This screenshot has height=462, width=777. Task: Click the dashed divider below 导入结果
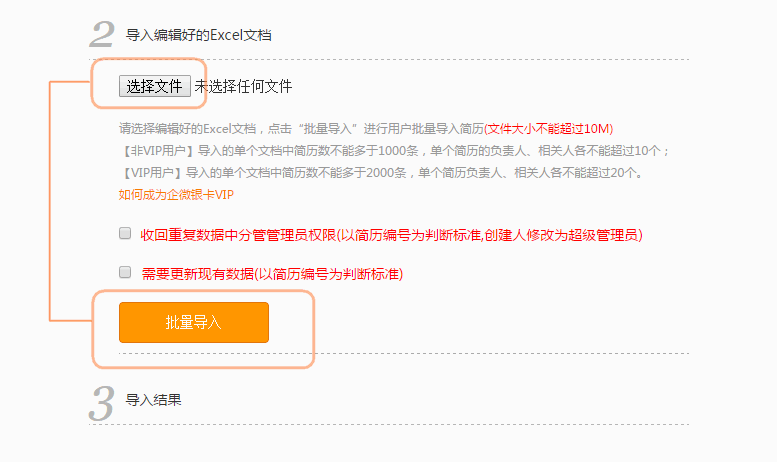pyautogui.click(x=389, y=424)
